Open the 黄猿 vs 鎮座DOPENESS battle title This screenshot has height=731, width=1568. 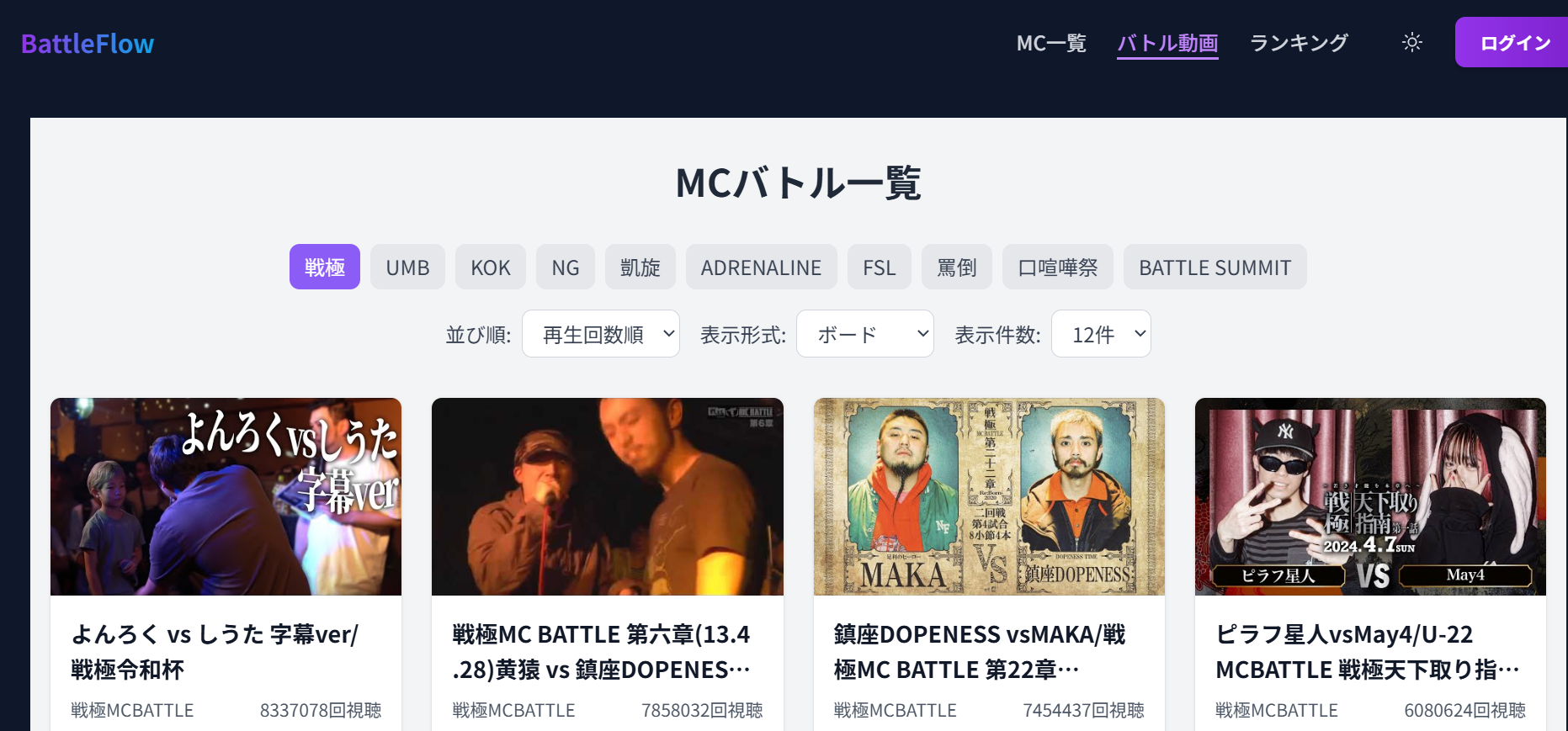[x=601, y=652]
